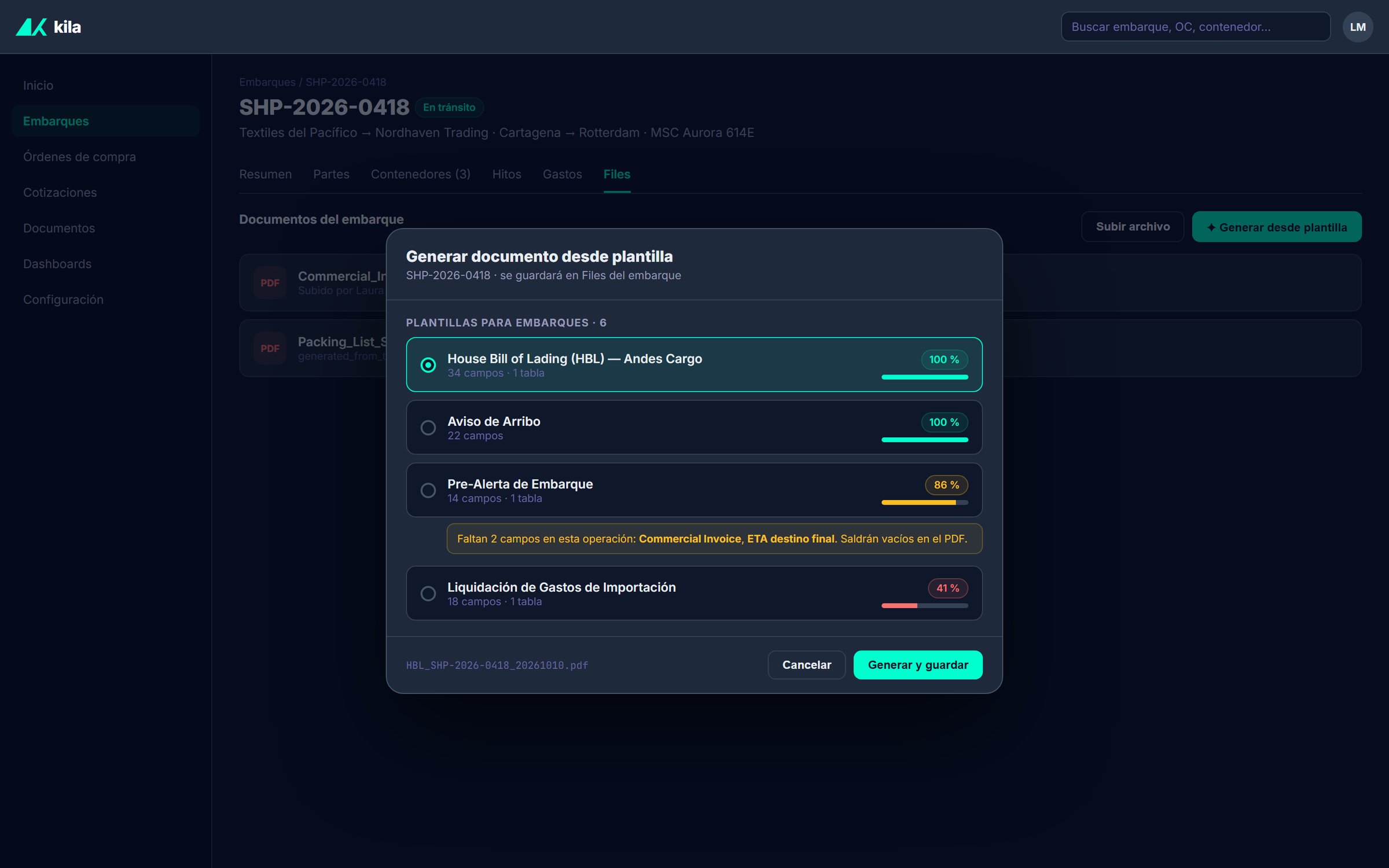Screen dimensions: 1389x868
Task: Select Liquidación de Gastos de Importación radio
Action: click(x=428, y=593)
